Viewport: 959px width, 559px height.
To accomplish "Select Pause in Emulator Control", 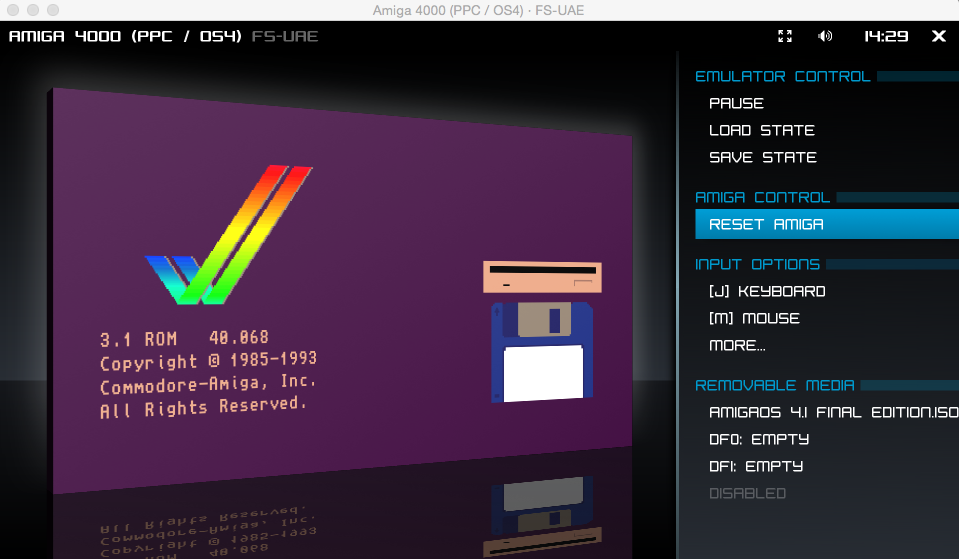I will coord(736,103).
